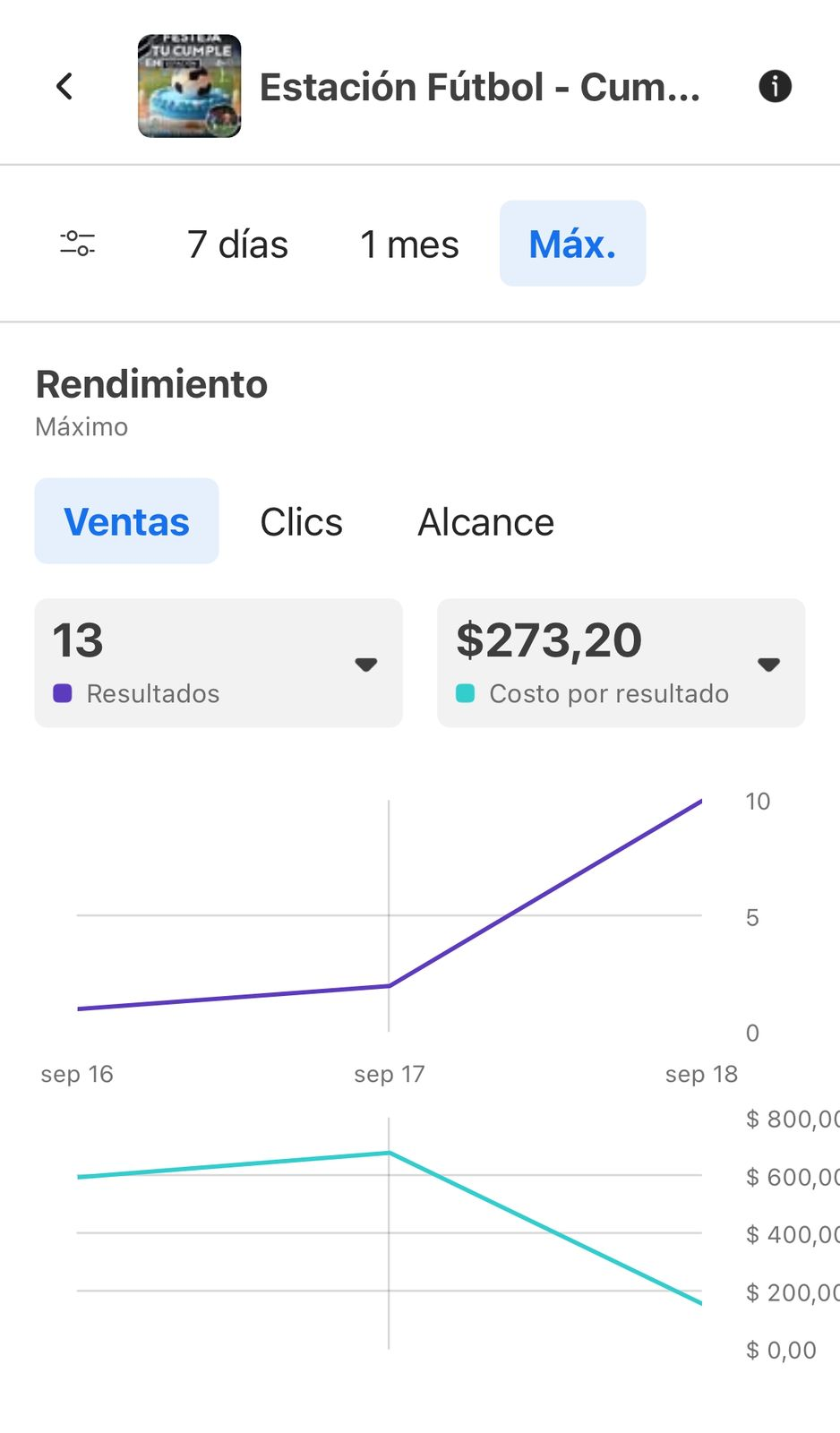Expand the Costo por resultado dropdown arrow

[768, 665]
